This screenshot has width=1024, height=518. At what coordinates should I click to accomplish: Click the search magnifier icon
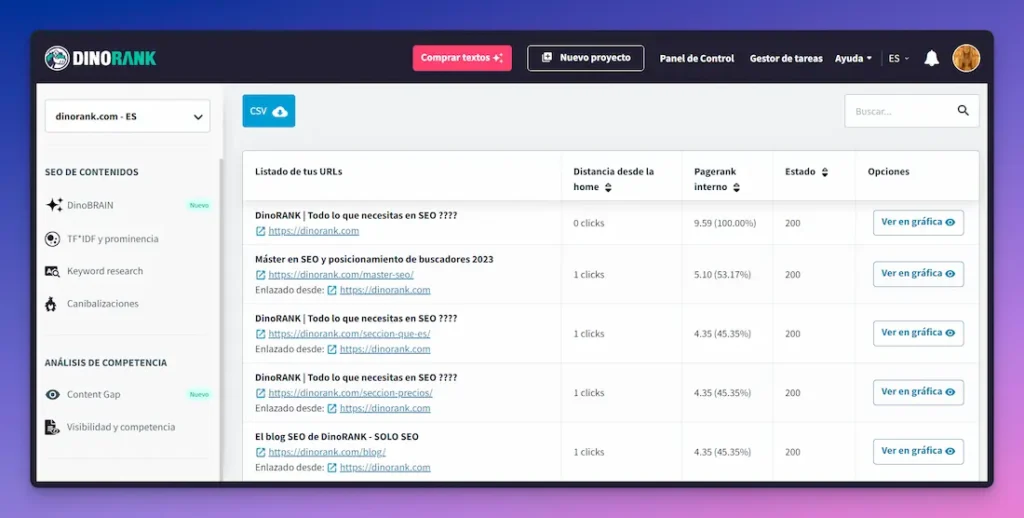point(963,110)
